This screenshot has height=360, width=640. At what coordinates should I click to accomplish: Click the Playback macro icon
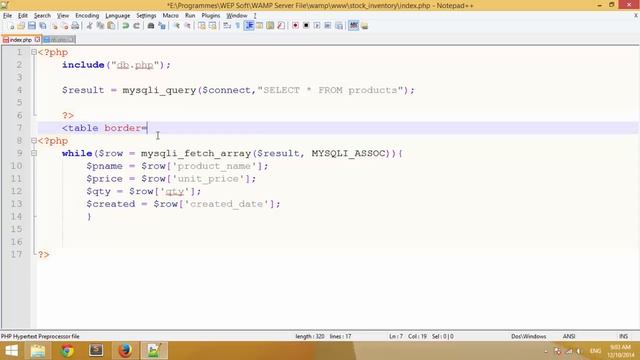pos(317,26)
